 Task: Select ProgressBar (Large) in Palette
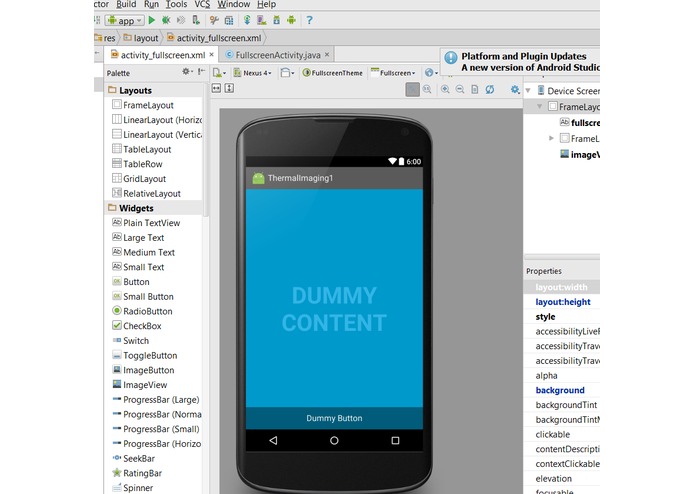[x=156, y=400]
